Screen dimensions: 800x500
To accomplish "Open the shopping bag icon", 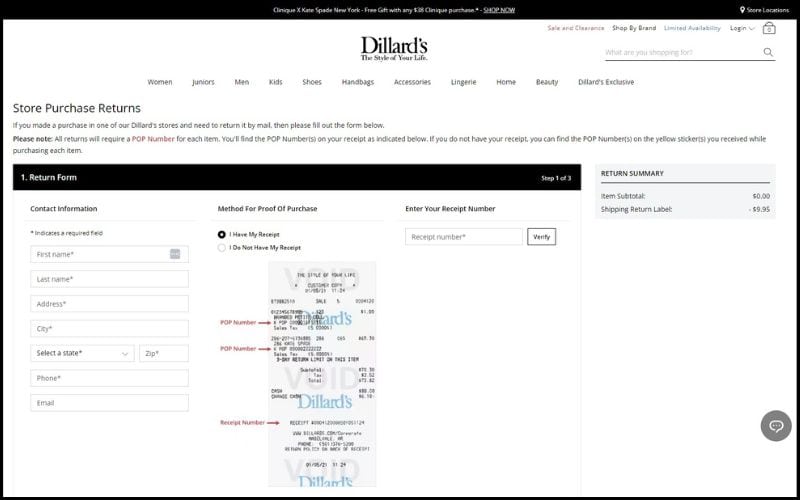I will tap(769, 28).
